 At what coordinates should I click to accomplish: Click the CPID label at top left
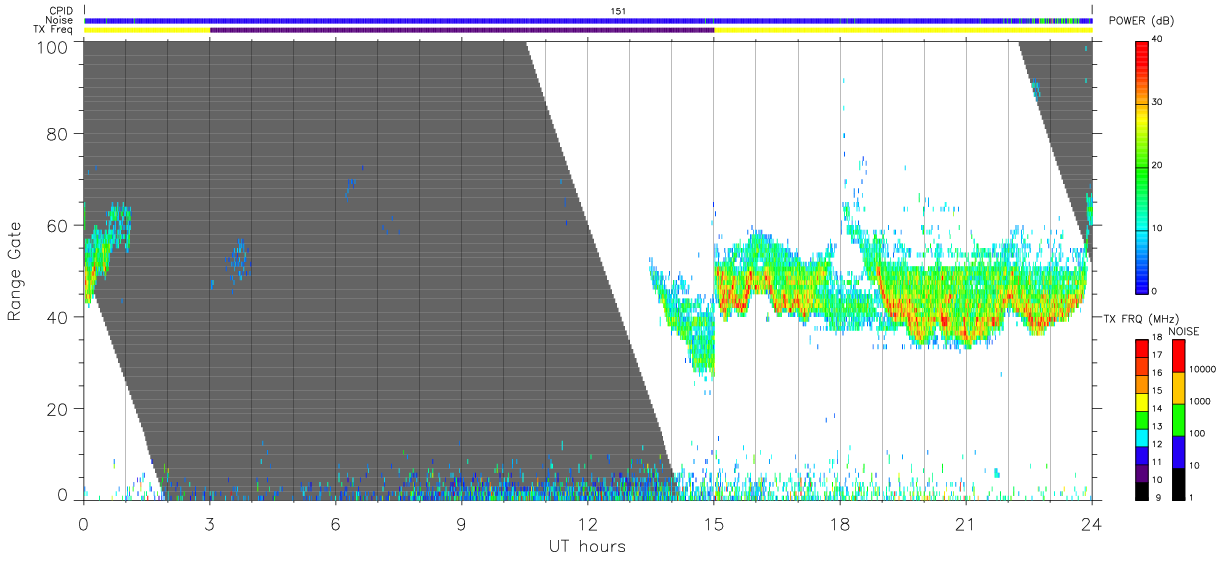pyautogui.click(x=62, y=11)
